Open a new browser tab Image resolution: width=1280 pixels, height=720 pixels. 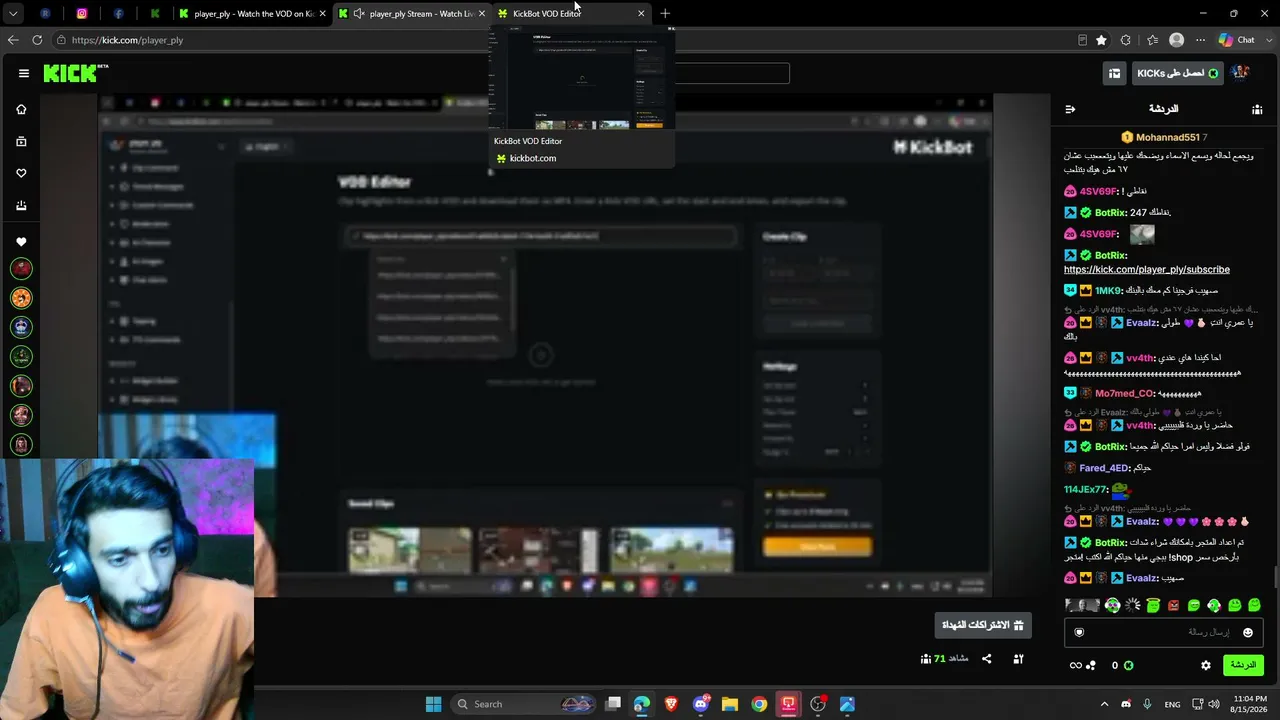[665, 14]
